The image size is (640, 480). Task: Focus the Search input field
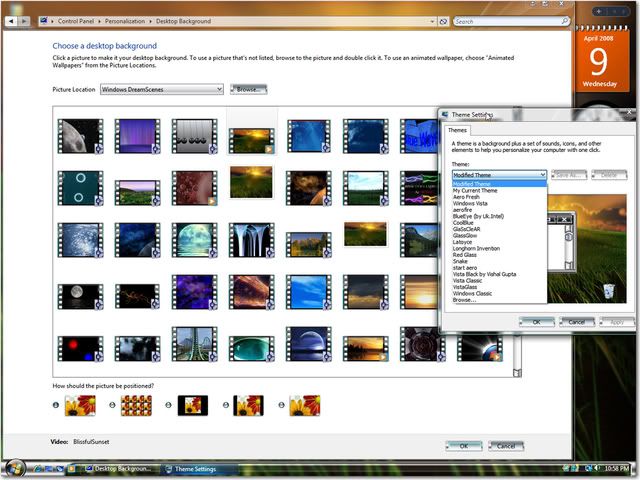(x=507, y=21)
